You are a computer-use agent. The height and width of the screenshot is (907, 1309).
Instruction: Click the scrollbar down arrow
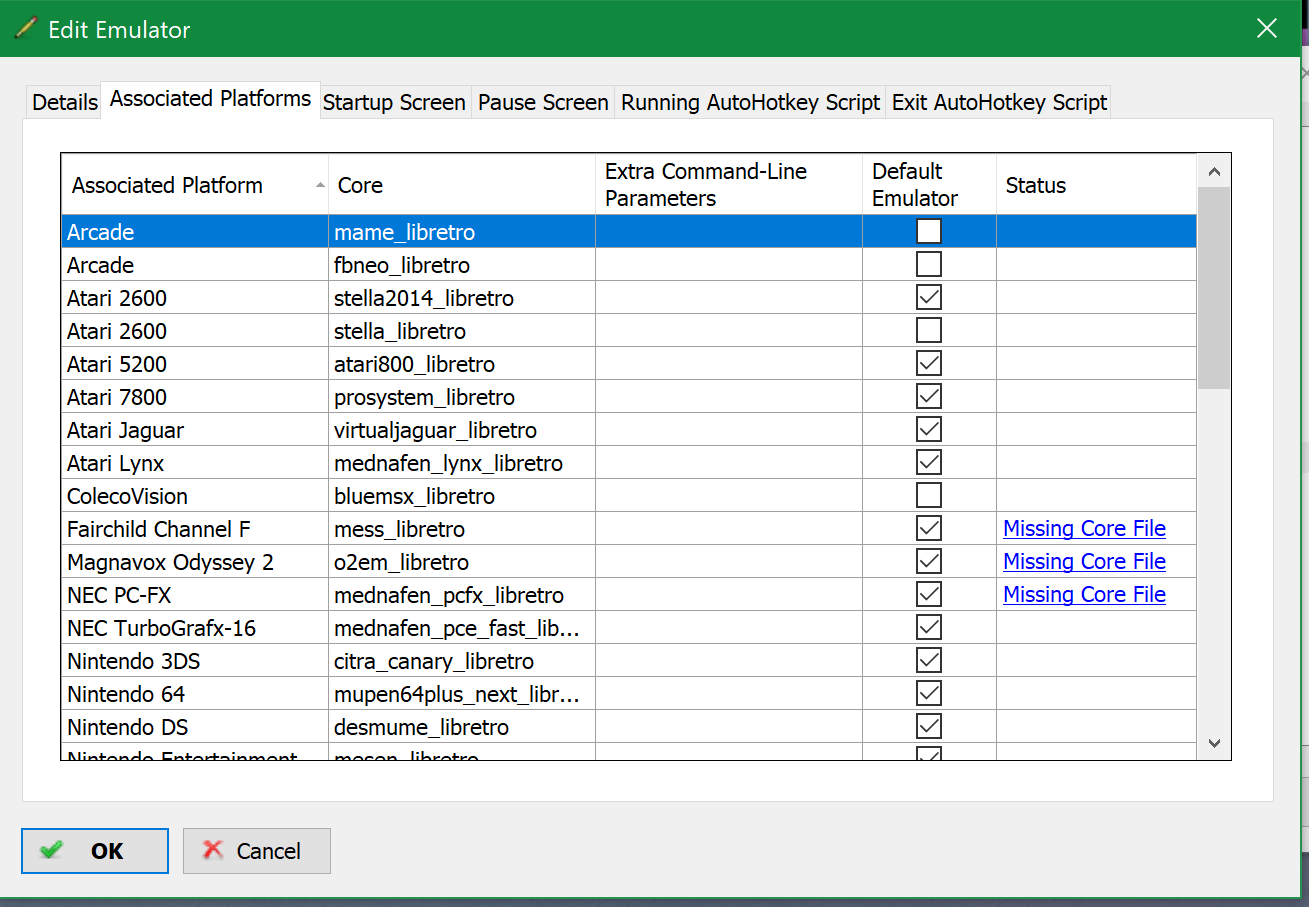1214,743
